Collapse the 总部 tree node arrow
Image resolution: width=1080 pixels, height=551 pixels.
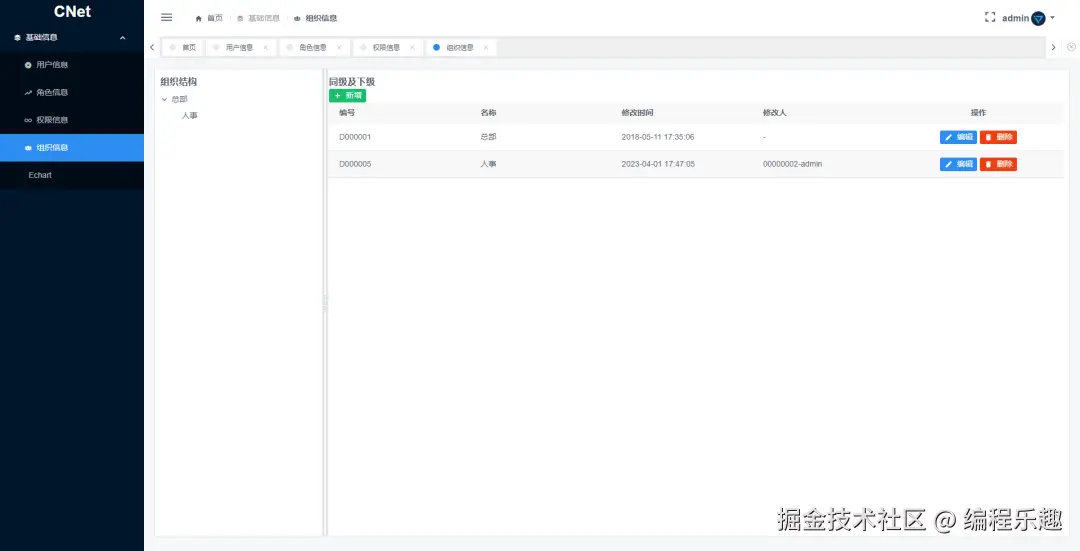point(165,99)
